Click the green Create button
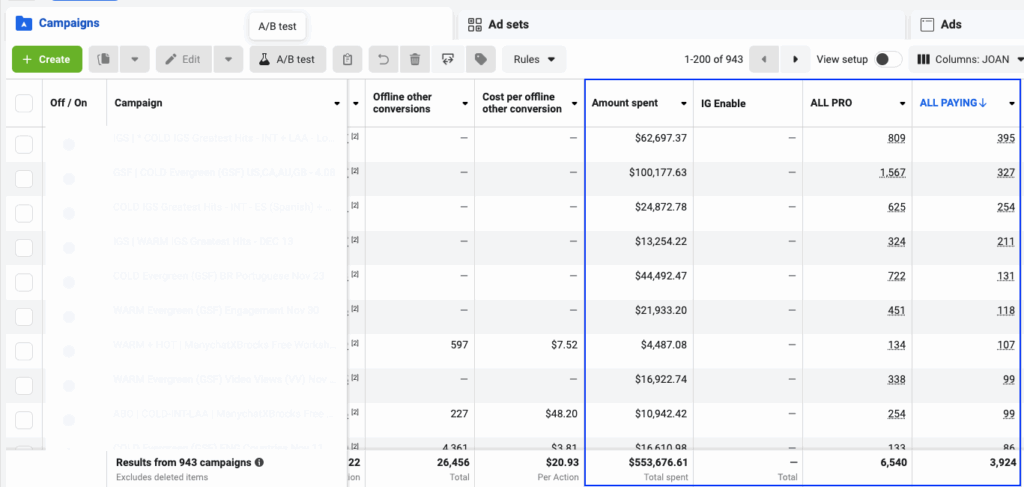The height and width of the screenshot is (487, 1024). pyautogui.click(x=47, y=59)
